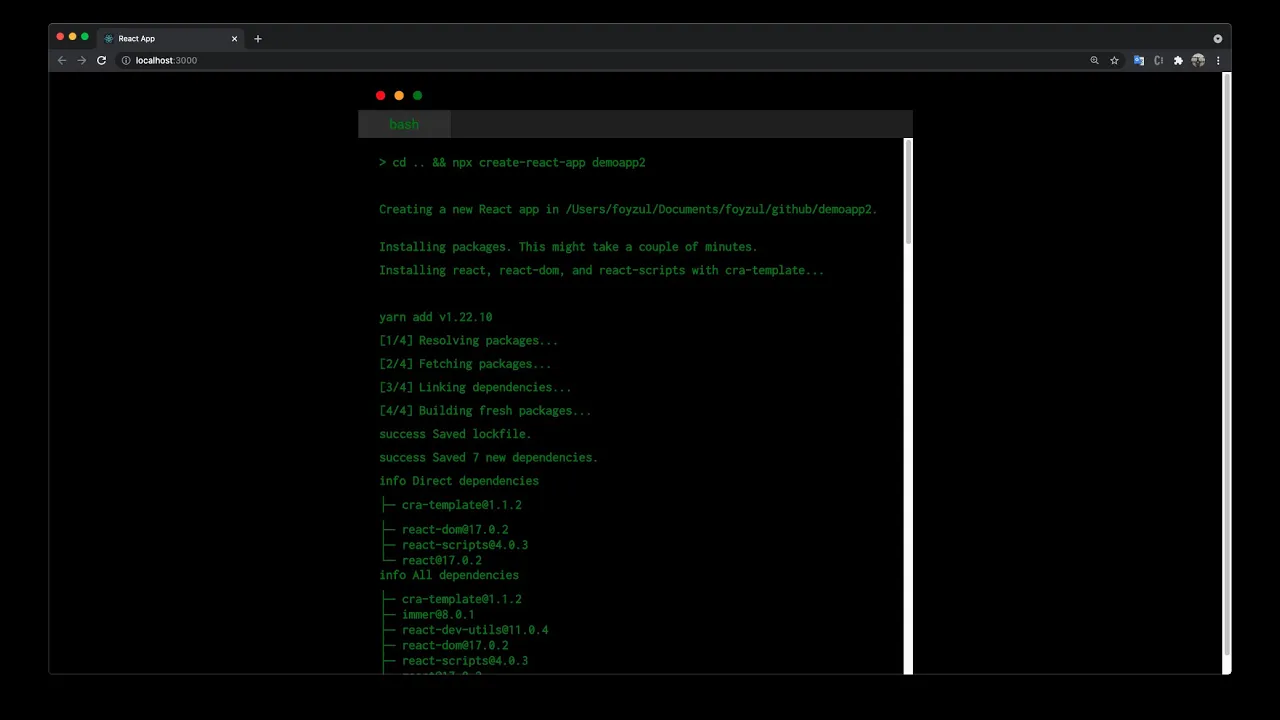Maximize the Chrome window with green button
Image resolution: width=1280 pixels, height=720 pixels.
85,37
